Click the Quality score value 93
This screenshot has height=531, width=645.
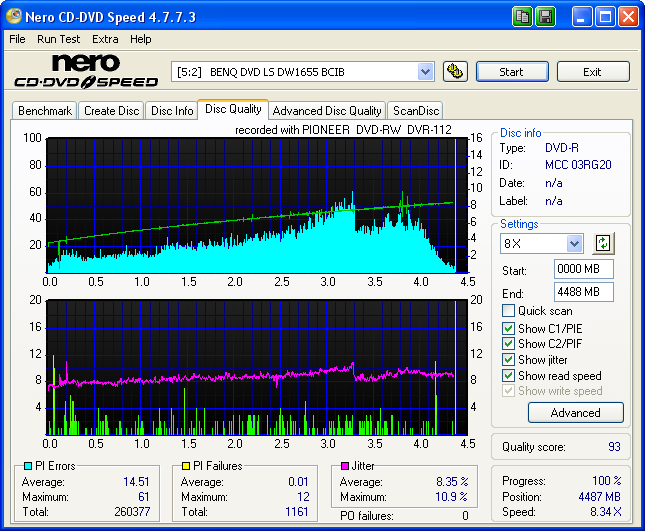tap(614, 446)
